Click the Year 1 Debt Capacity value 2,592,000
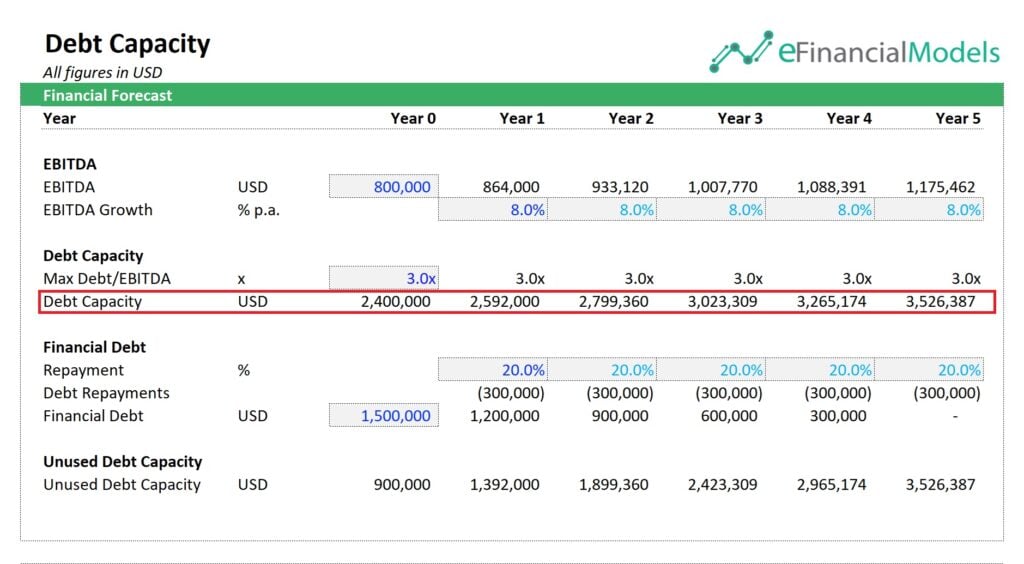Viewport: 1024px width, 564px height. [x=505, y=302]
